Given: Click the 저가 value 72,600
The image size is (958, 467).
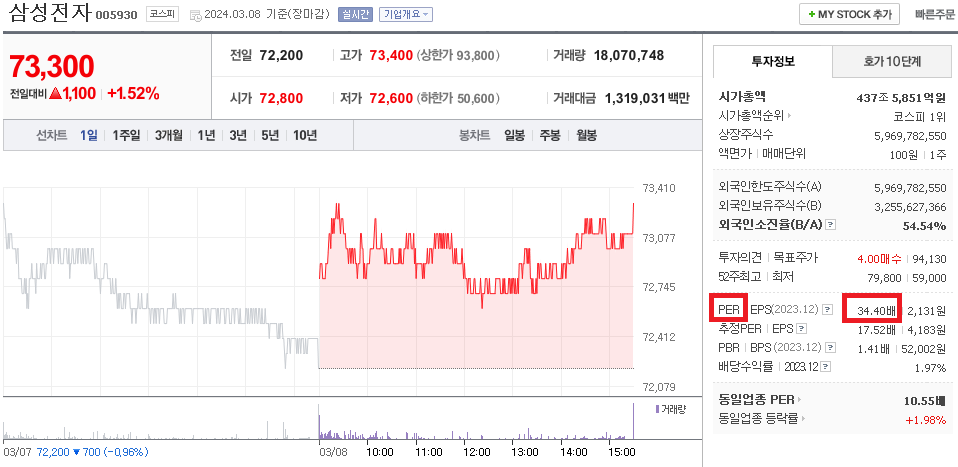Looking at the screenshot, I should (391, 98).
